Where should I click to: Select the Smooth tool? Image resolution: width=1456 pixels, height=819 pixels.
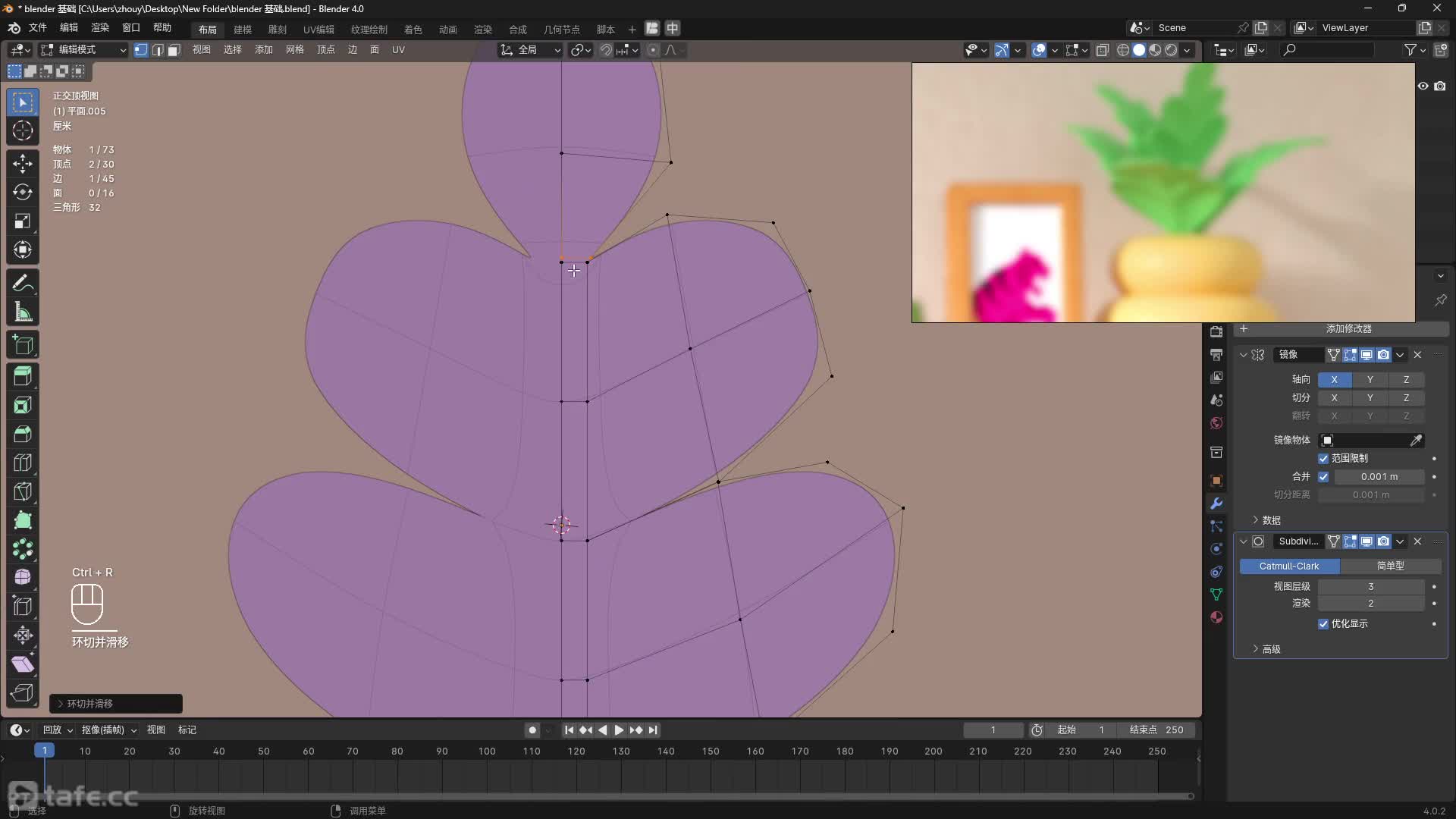23,578
